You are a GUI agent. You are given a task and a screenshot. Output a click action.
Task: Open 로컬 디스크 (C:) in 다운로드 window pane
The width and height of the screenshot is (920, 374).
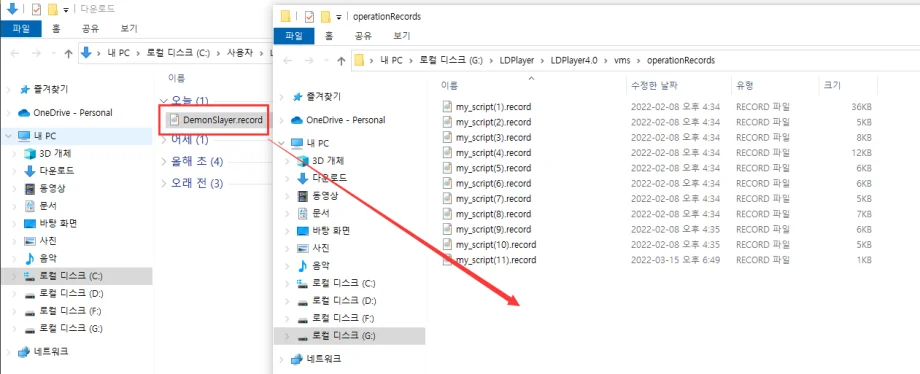(x=71, y=276)
